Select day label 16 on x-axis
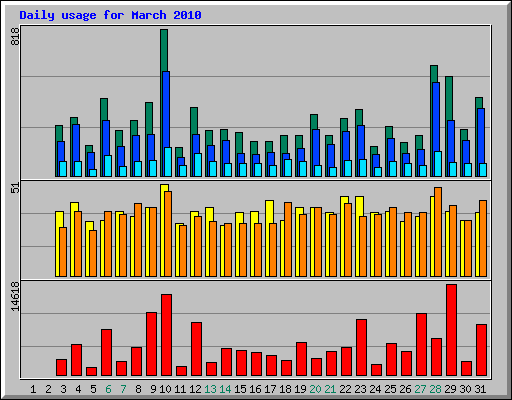Viewport: 512px width, 400px height. pos(255,389)
